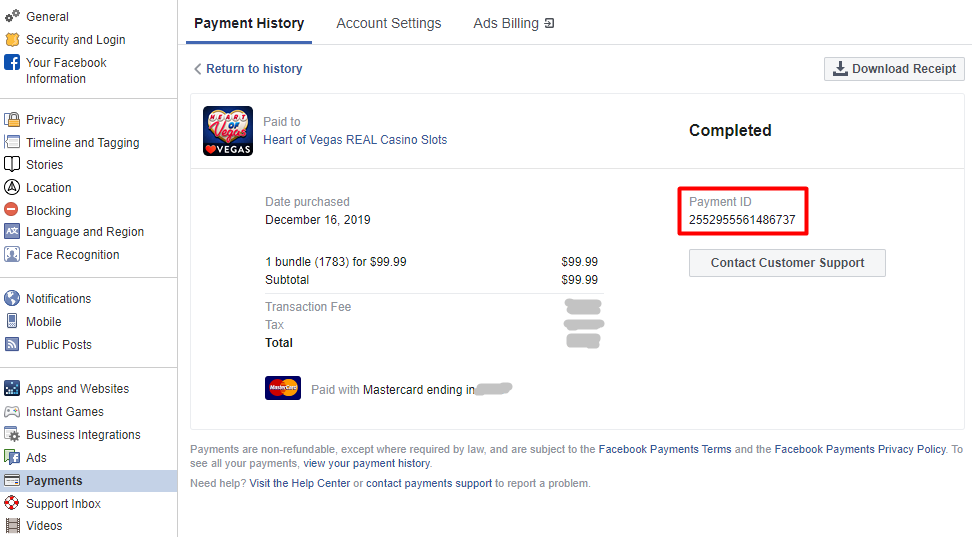Click the Download Receipt button
The image size is (972, 537).
pyautogui.click(x=894, y=69)
